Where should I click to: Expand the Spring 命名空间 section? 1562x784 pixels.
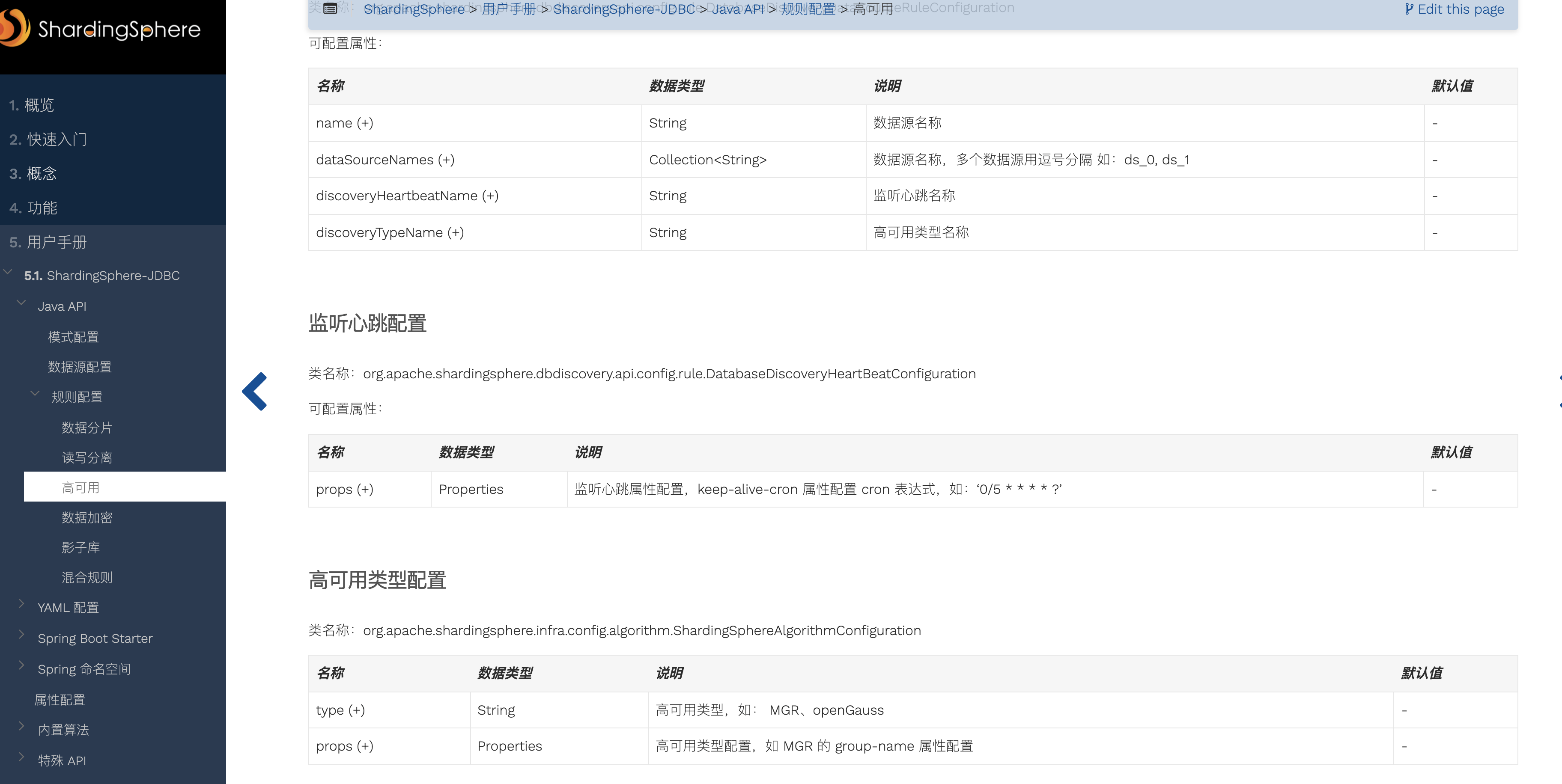point(22,665)
